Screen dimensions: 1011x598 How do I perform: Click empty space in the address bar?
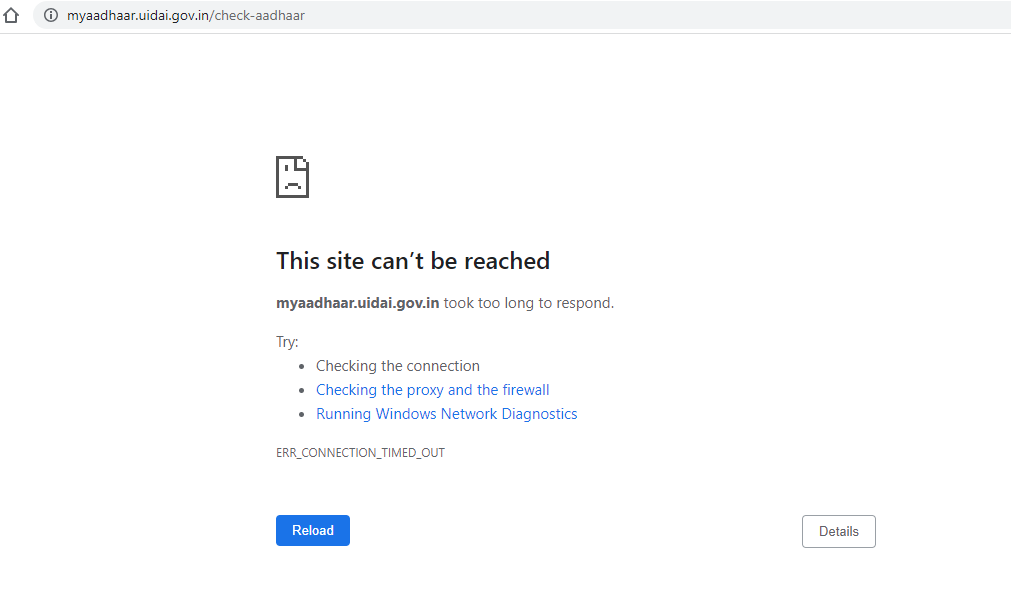coord(645,15)
